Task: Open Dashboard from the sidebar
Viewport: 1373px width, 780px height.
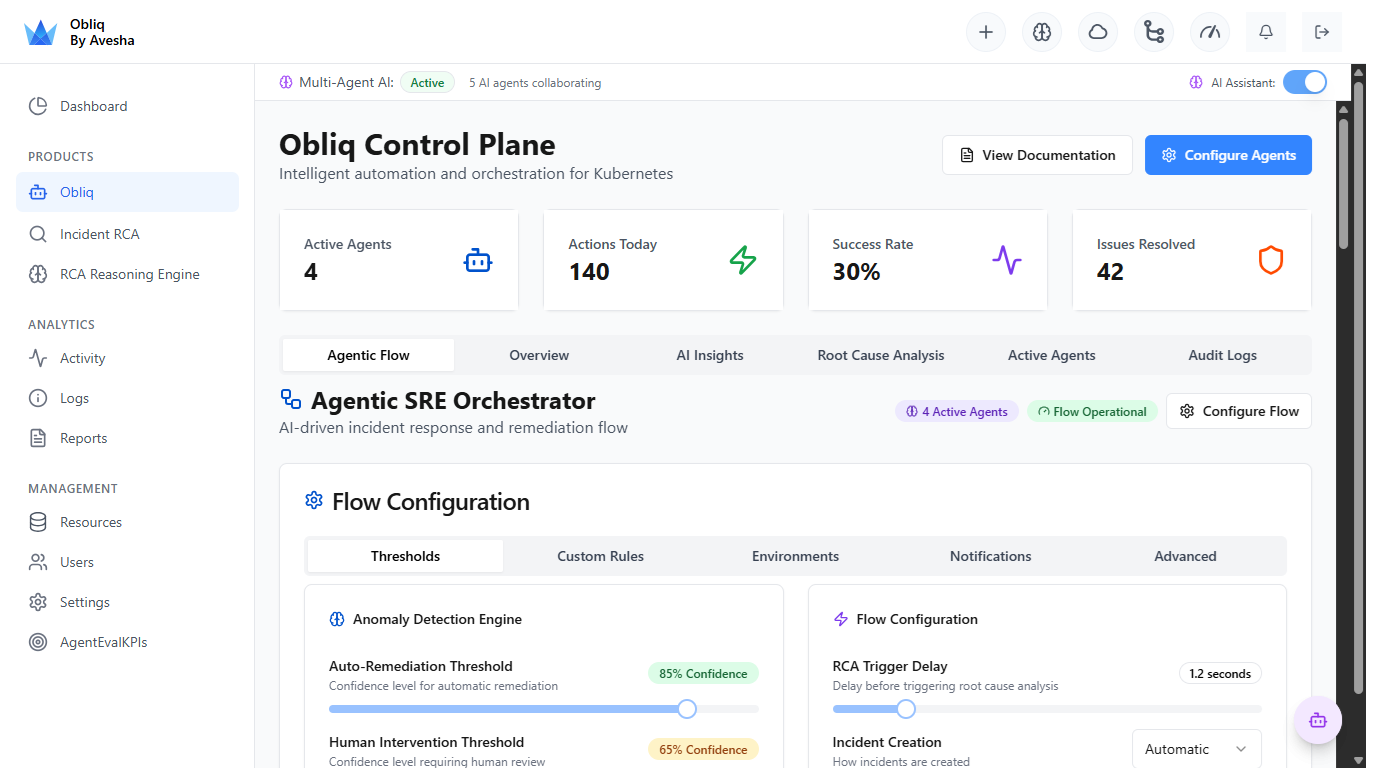Action: [127, 106]
